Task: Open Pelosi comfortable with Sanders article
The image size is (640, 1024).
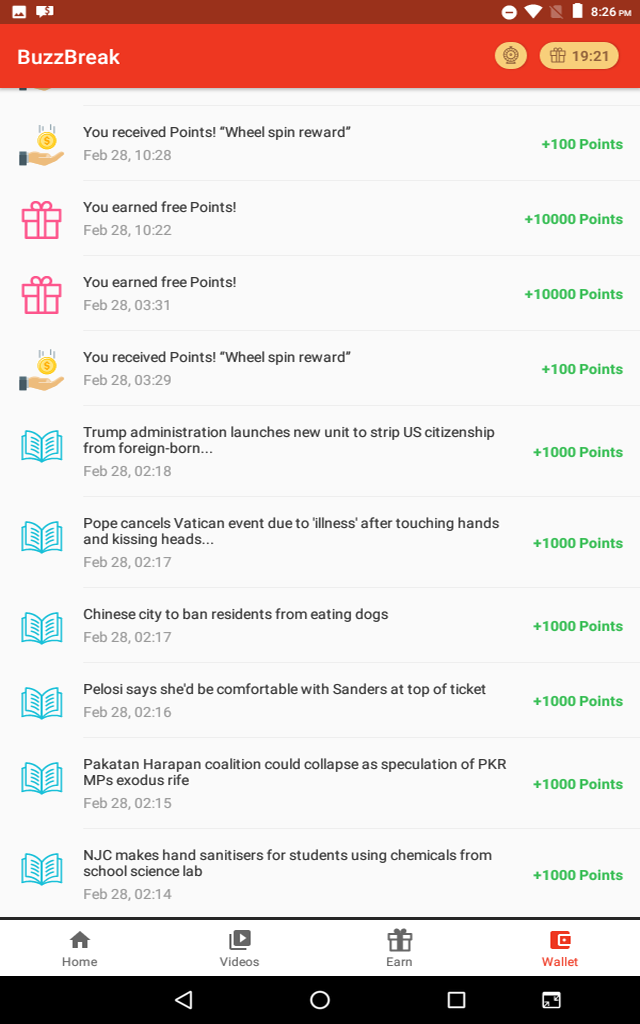Action: 285,689
